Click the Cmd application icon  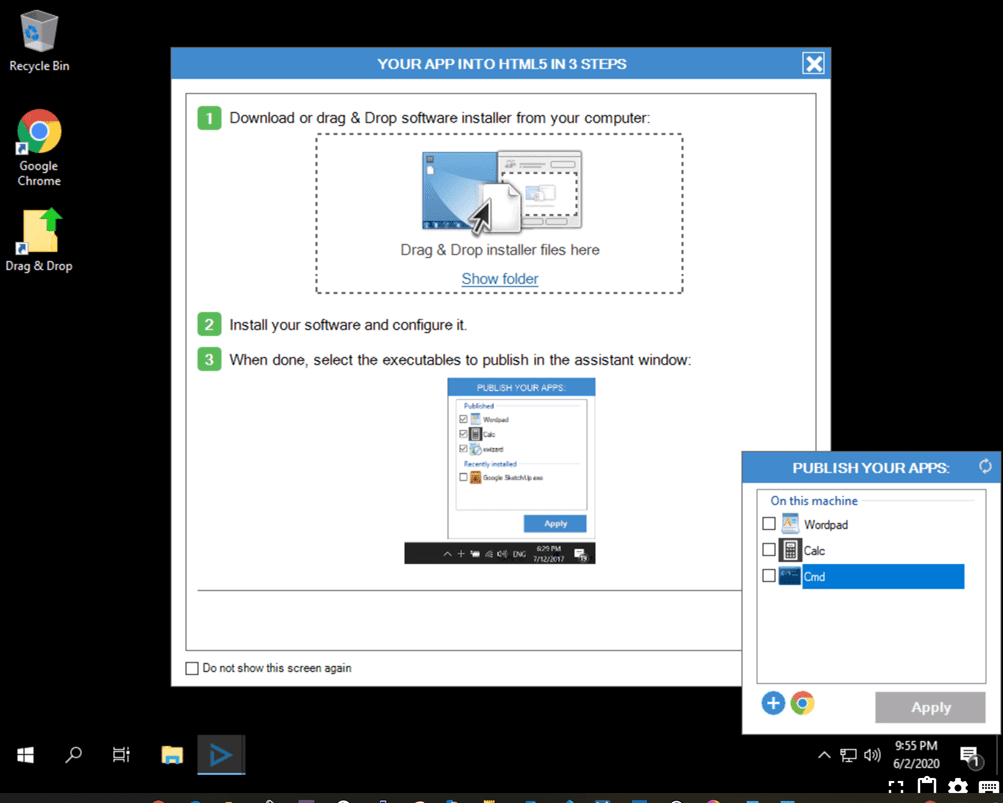pos(790,576)
